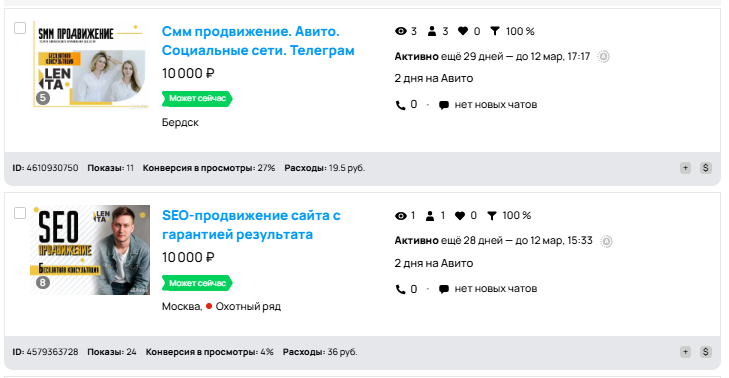Click 'Может сейчас' badge on SEO listing
729x378 pixels.
point(197,283)
